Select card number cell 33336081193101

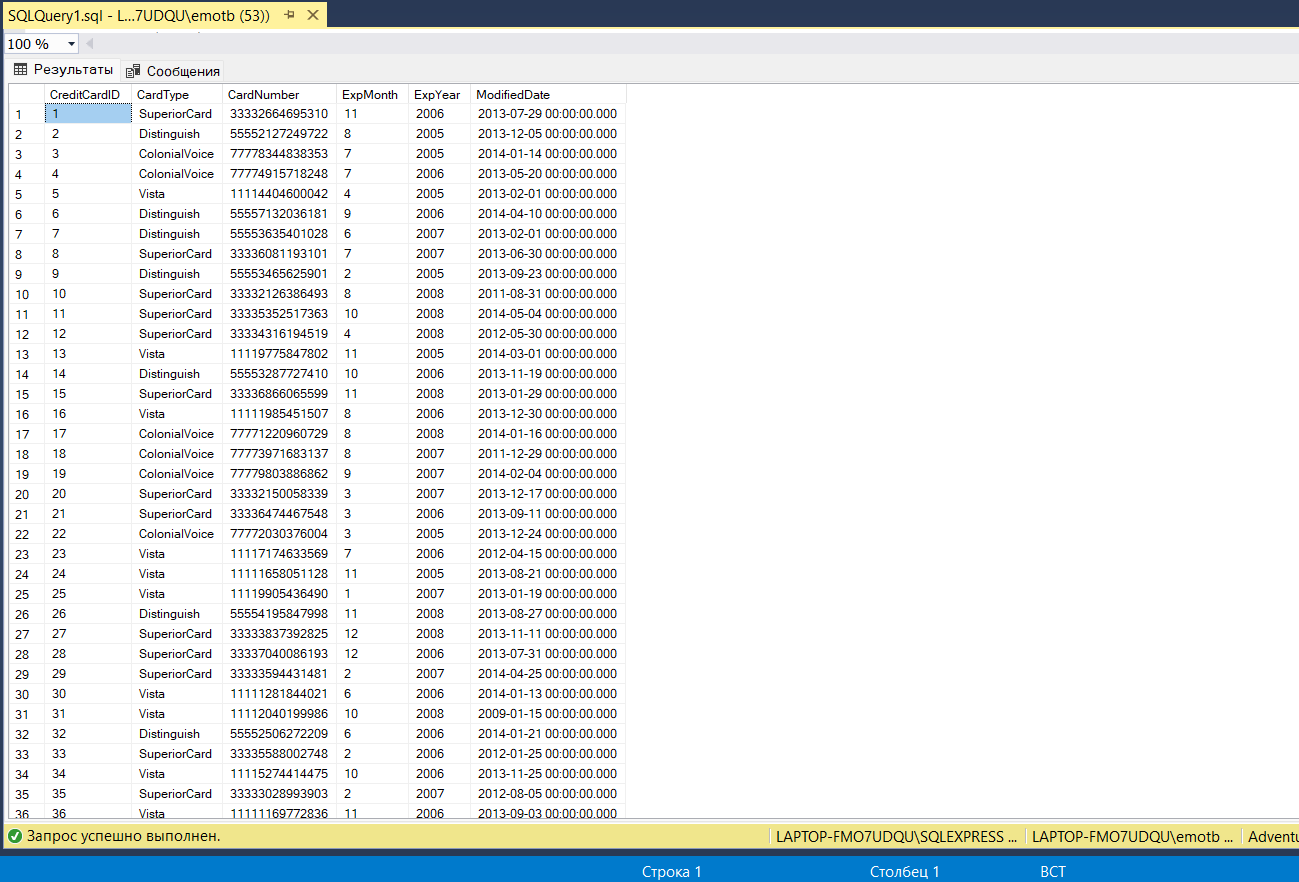[279, 254]
